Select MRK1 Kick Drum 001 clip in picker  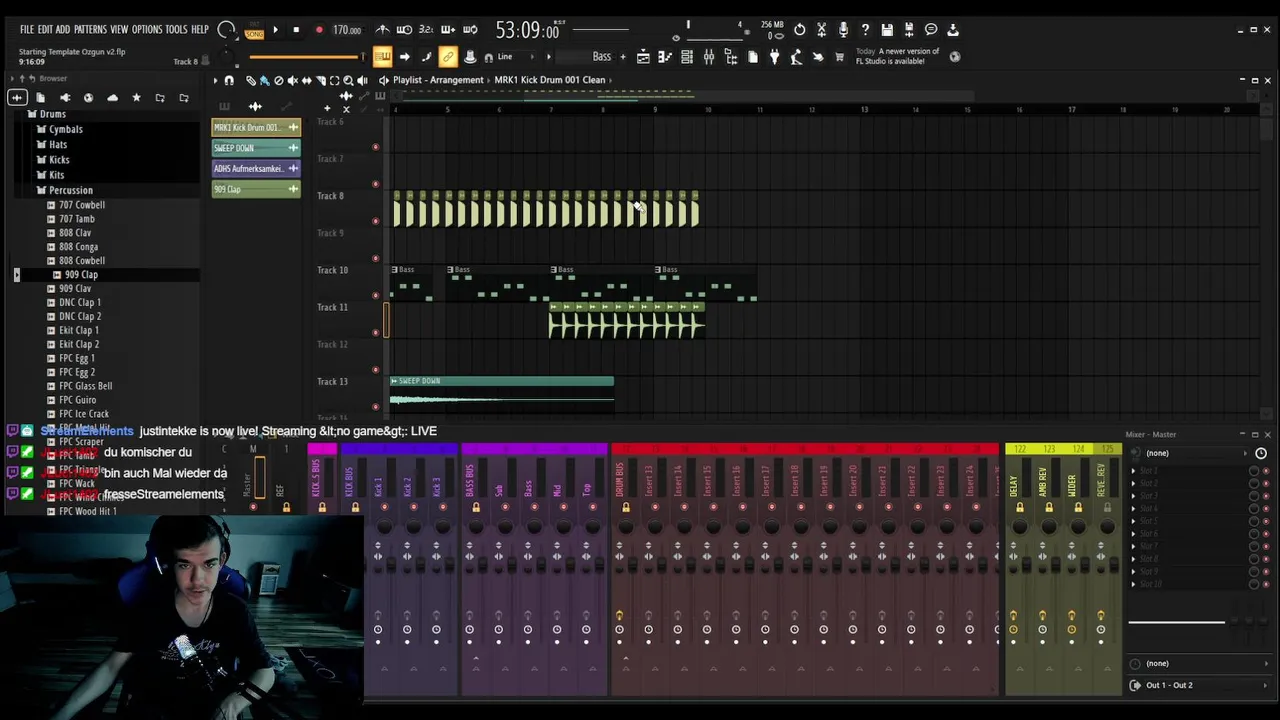[x=256, y=127]
